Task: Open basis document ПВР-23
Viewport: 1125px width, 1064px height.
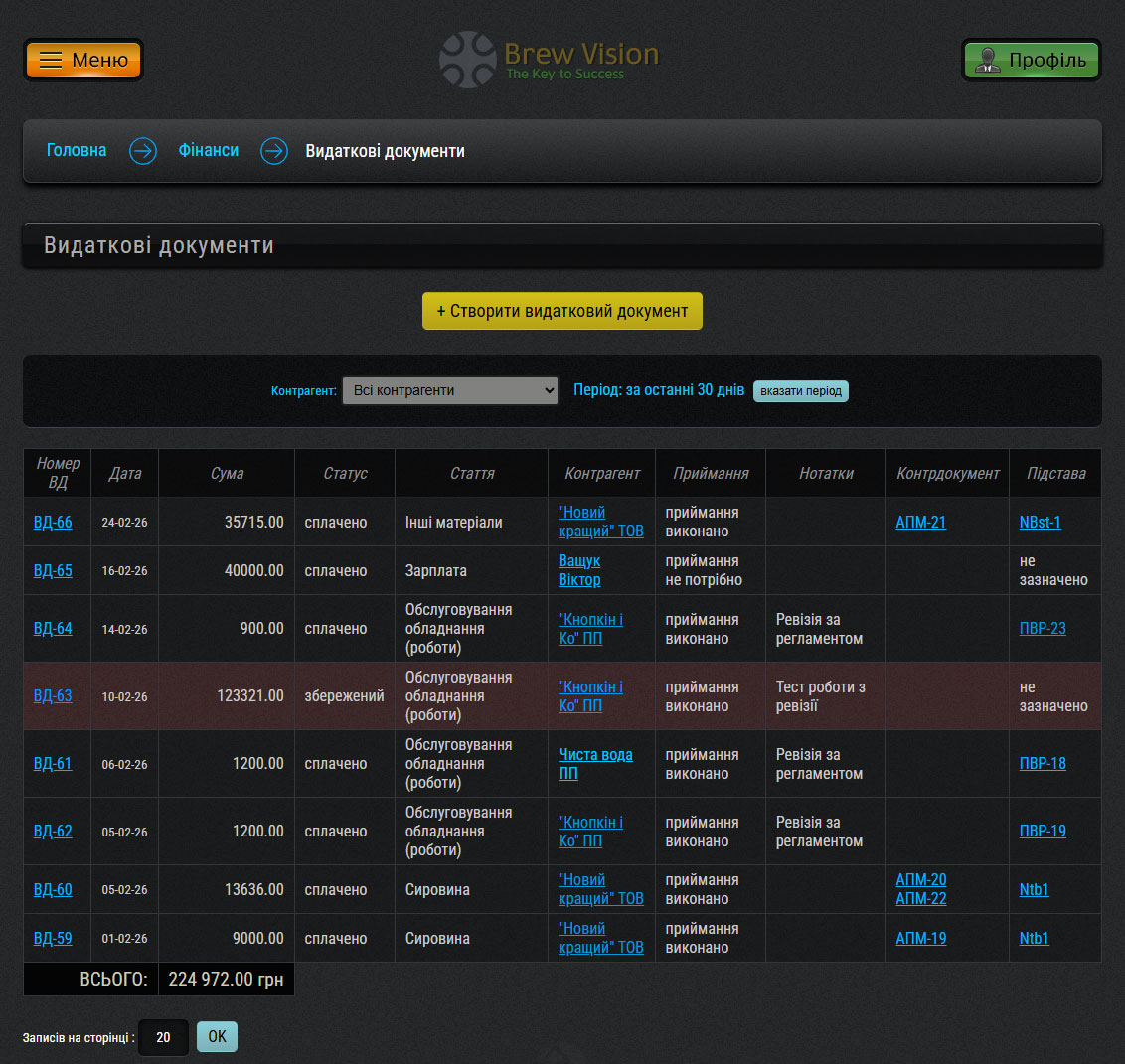Action: [1043, 628]
